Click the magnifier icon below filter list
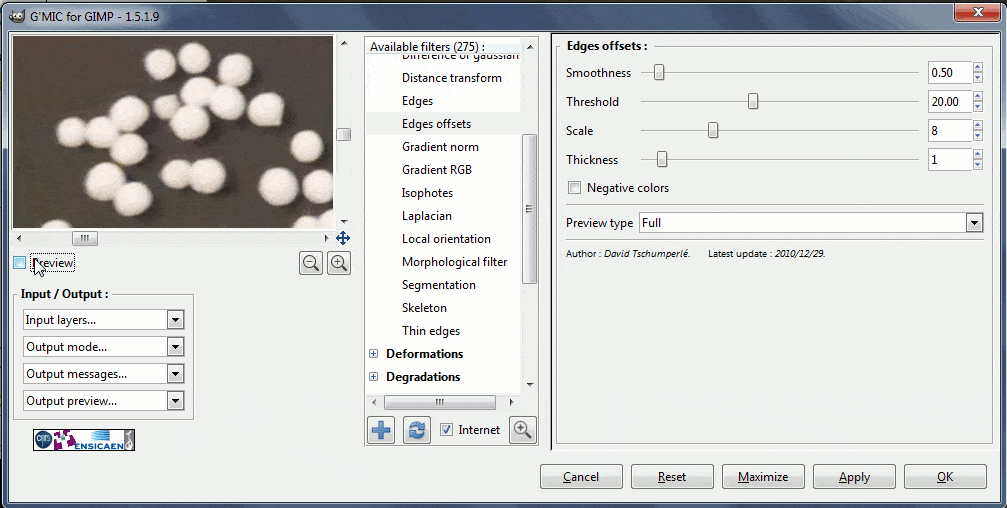The width and height of the screenshot is (1007, 508). click(523, 430)
